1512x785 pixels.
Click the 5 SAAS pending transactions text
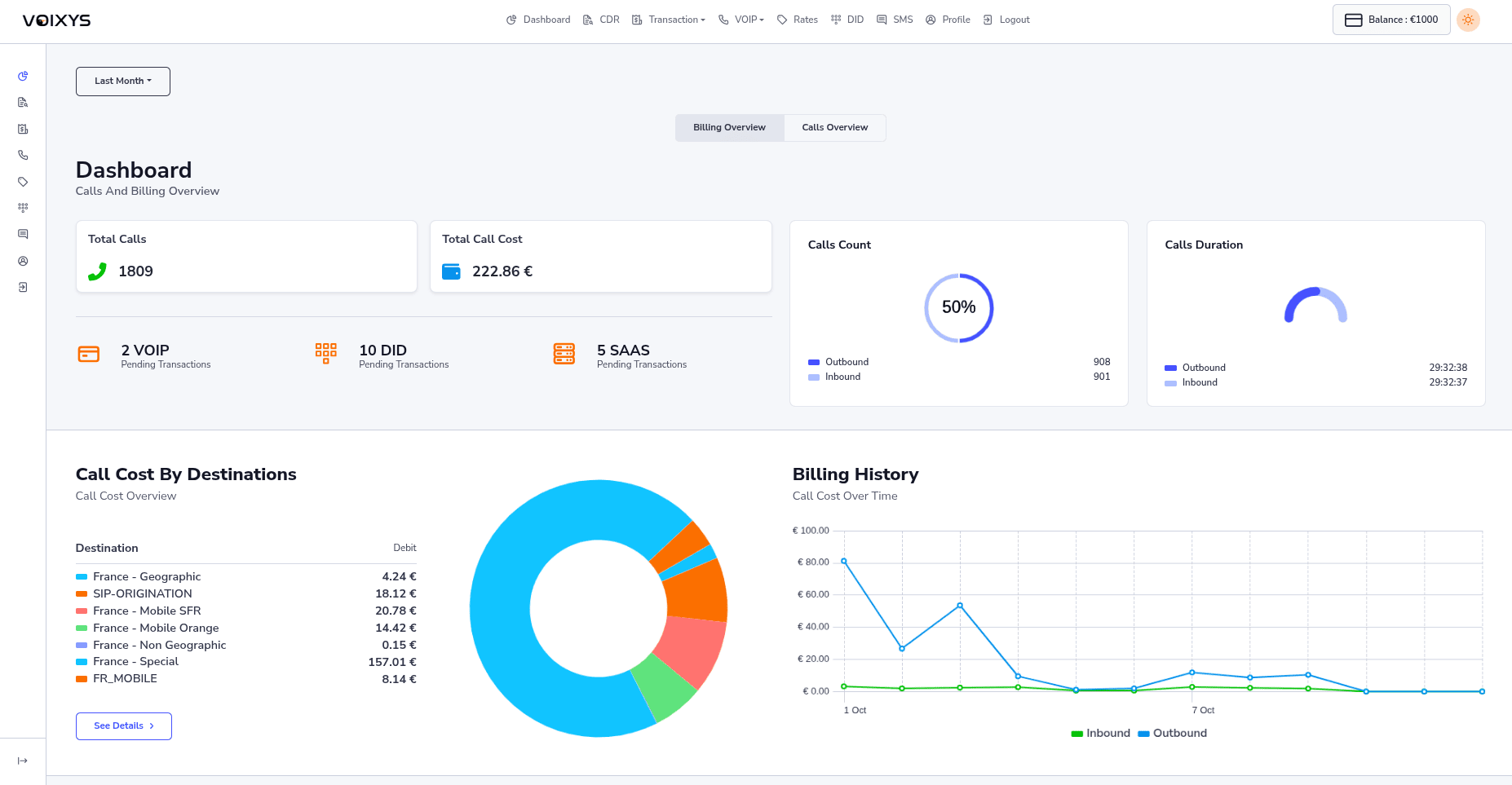(642, 356)
